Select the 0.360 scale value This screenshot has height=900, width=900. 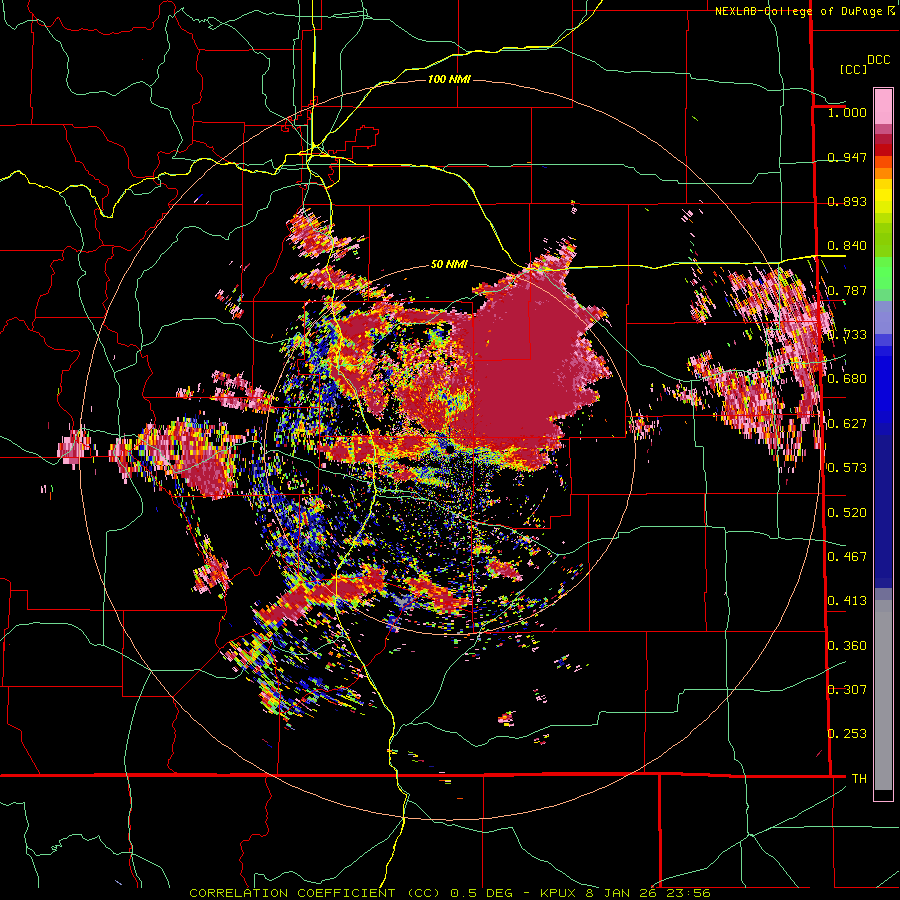(x=847, y=646)
